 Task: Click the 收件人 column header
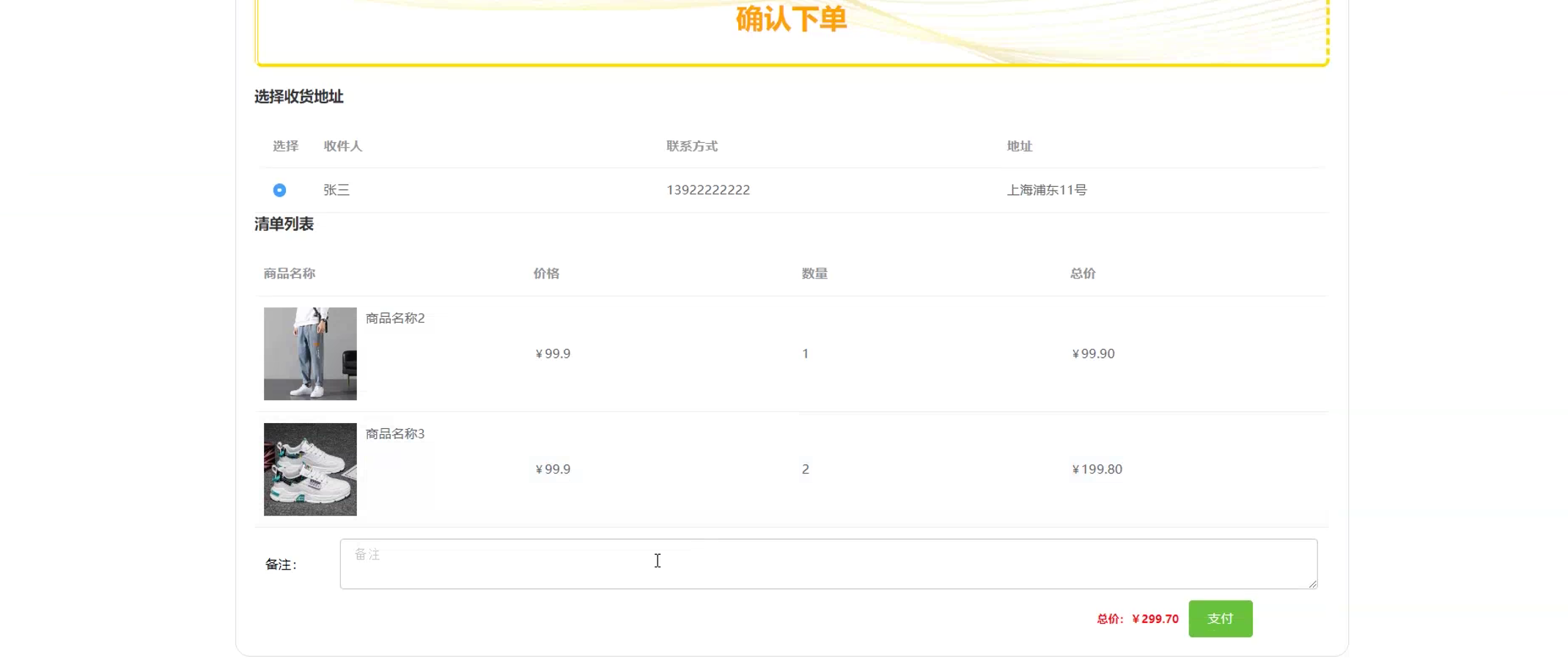click(343, 146)
